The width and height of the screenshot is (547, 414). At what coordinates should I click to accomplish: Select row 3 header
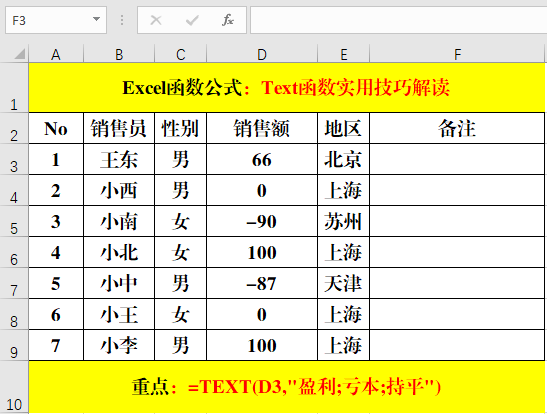(14, 159)
